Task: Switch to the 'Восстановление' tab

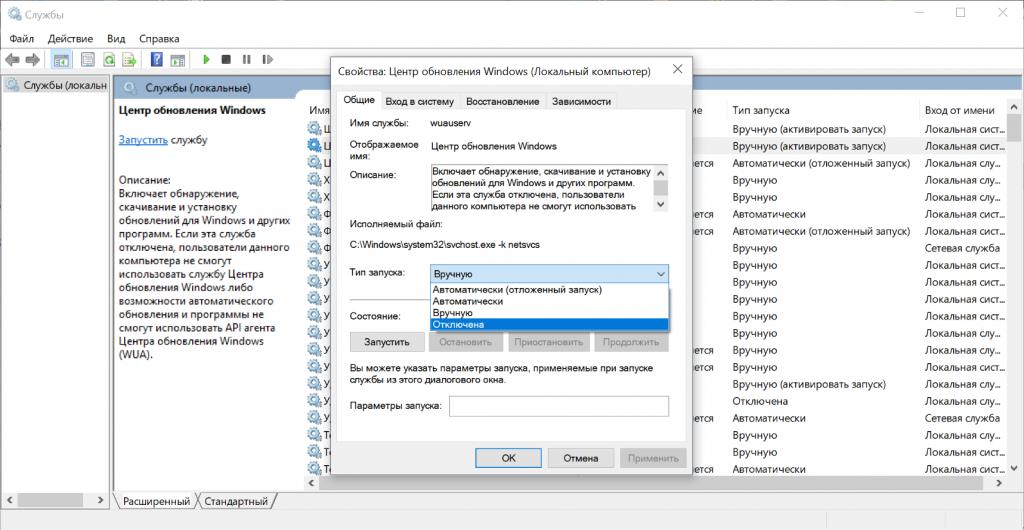Action: click(502, 101)
